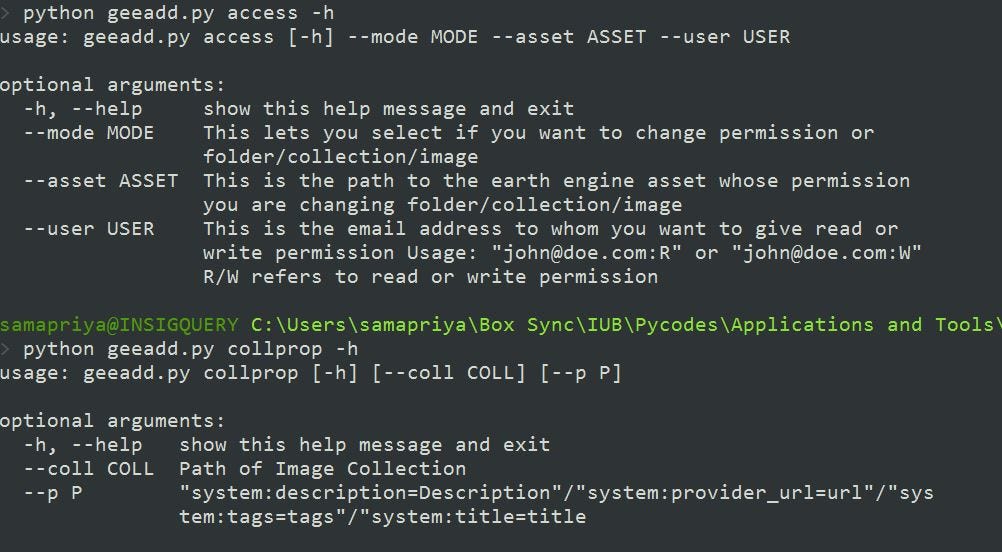Click the --user USER option text
This screenshot has width=1002, height=552.
coord(89,229)
